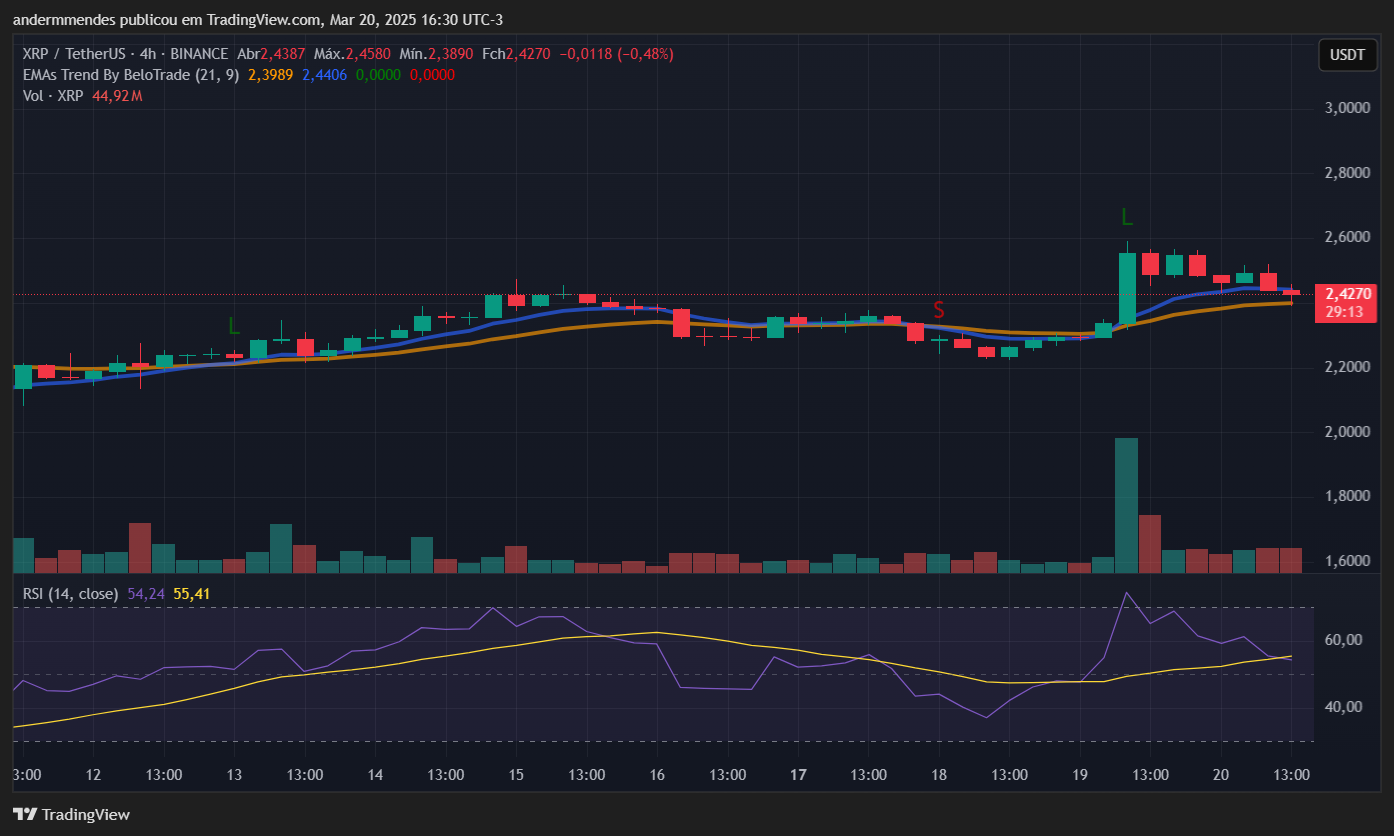Click the red S signal marker near 18
Screen dimensions: 1394x836
939,309
